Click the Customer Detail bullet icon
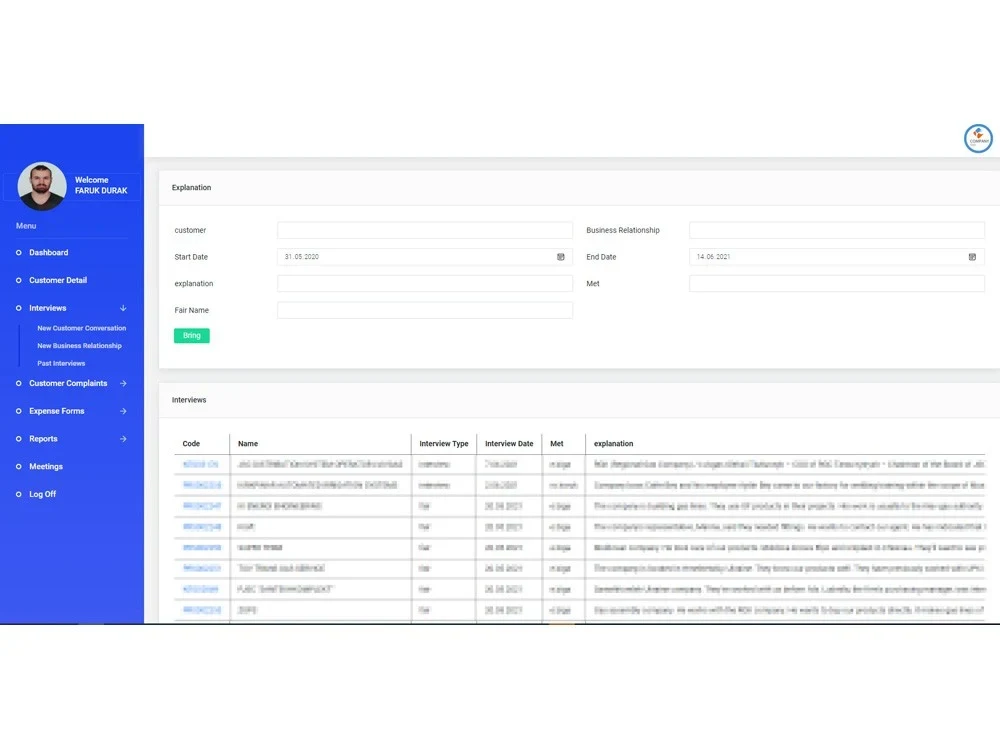 pyautogui.click(x=18, y=281)
